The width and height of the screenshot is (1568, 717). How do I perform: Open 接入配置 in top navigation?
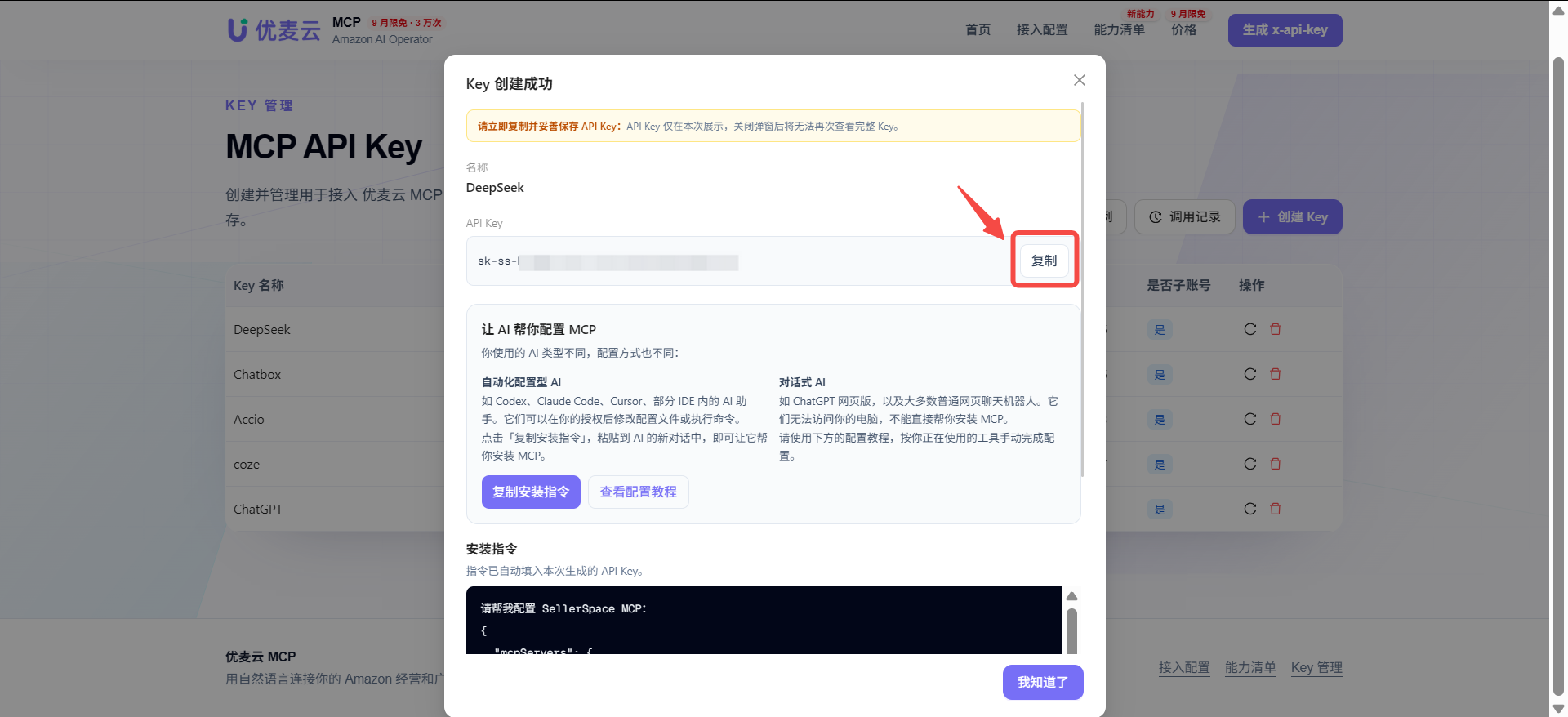point(1042,29)
